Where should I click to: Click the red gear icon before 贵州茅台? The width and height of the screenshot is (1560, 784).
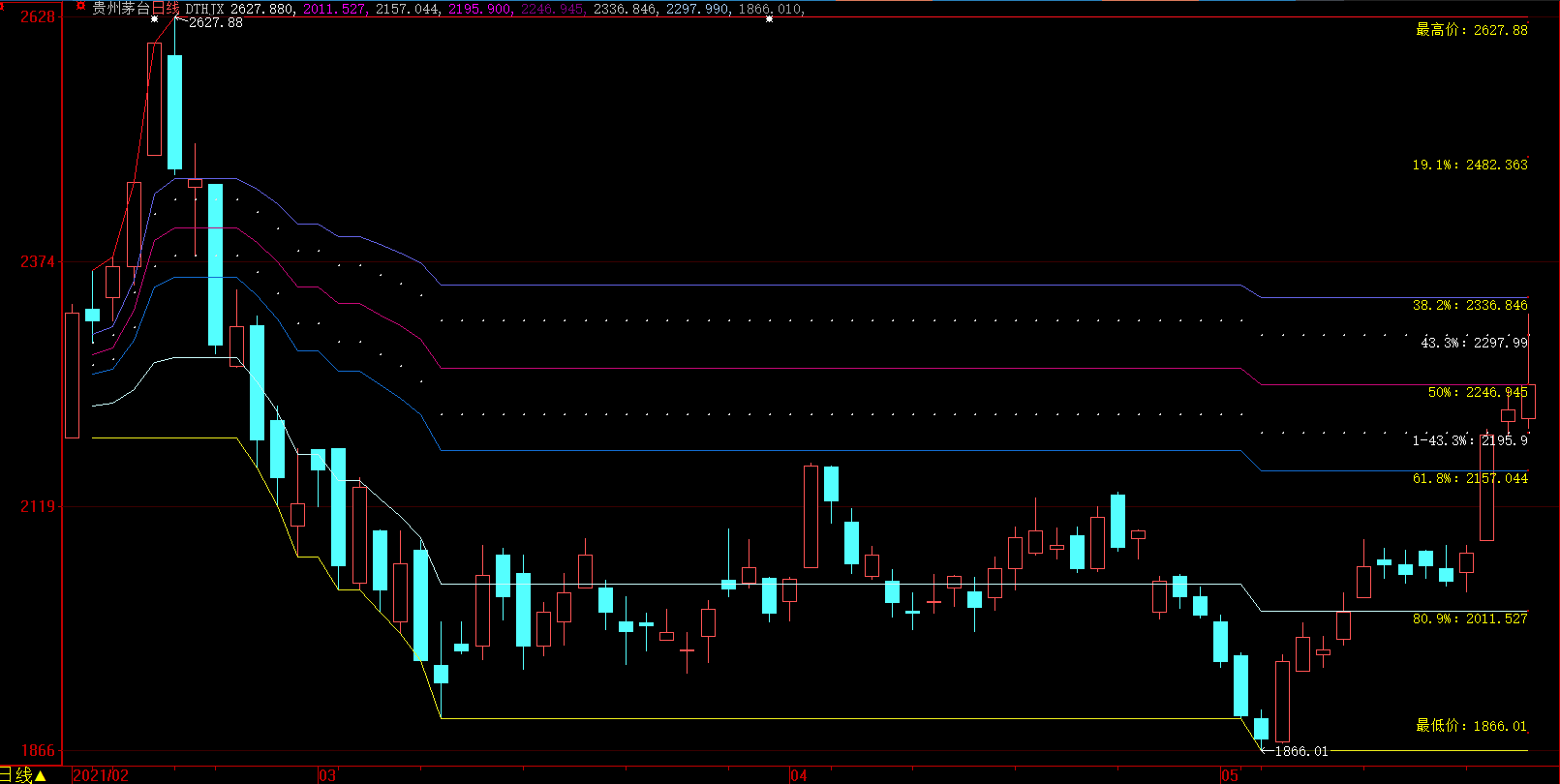tap(80, 7)
